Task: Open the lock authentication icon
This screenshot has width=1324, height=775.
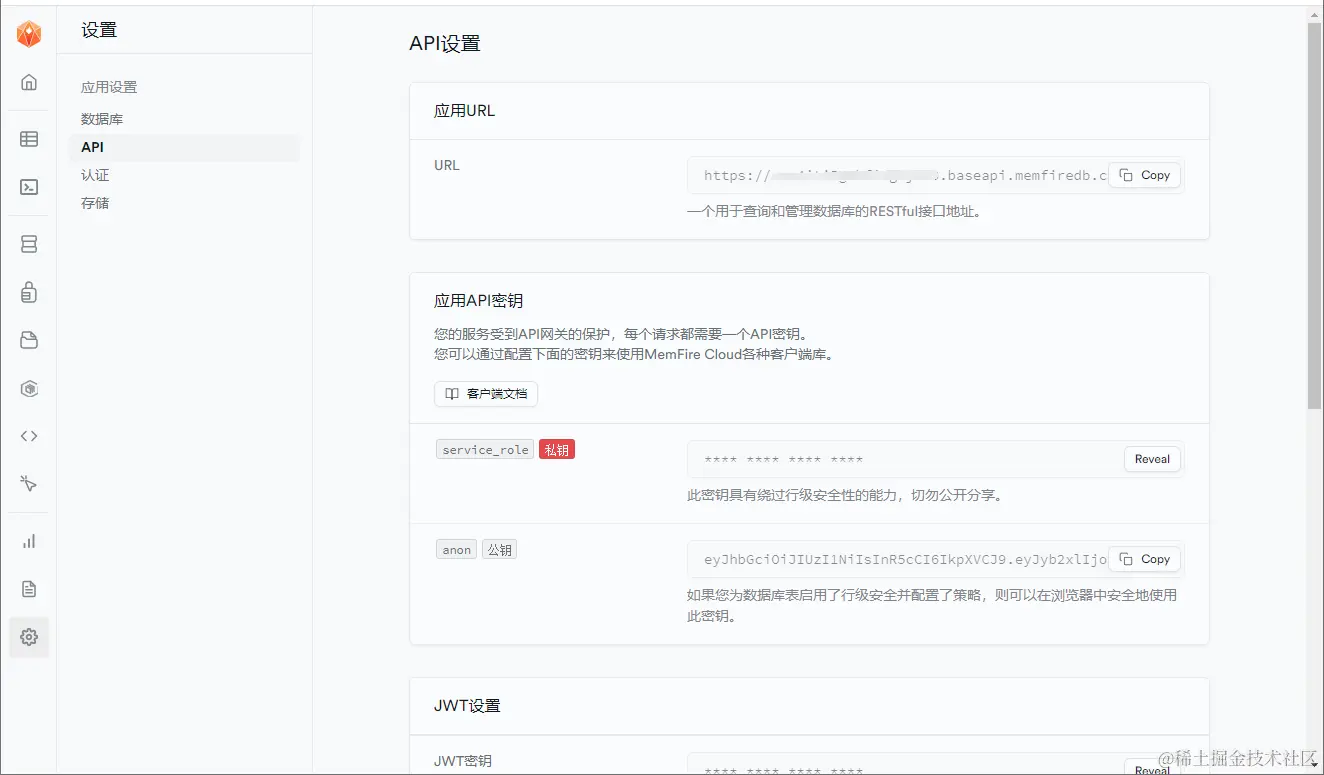Action: [x=29, y=292]
